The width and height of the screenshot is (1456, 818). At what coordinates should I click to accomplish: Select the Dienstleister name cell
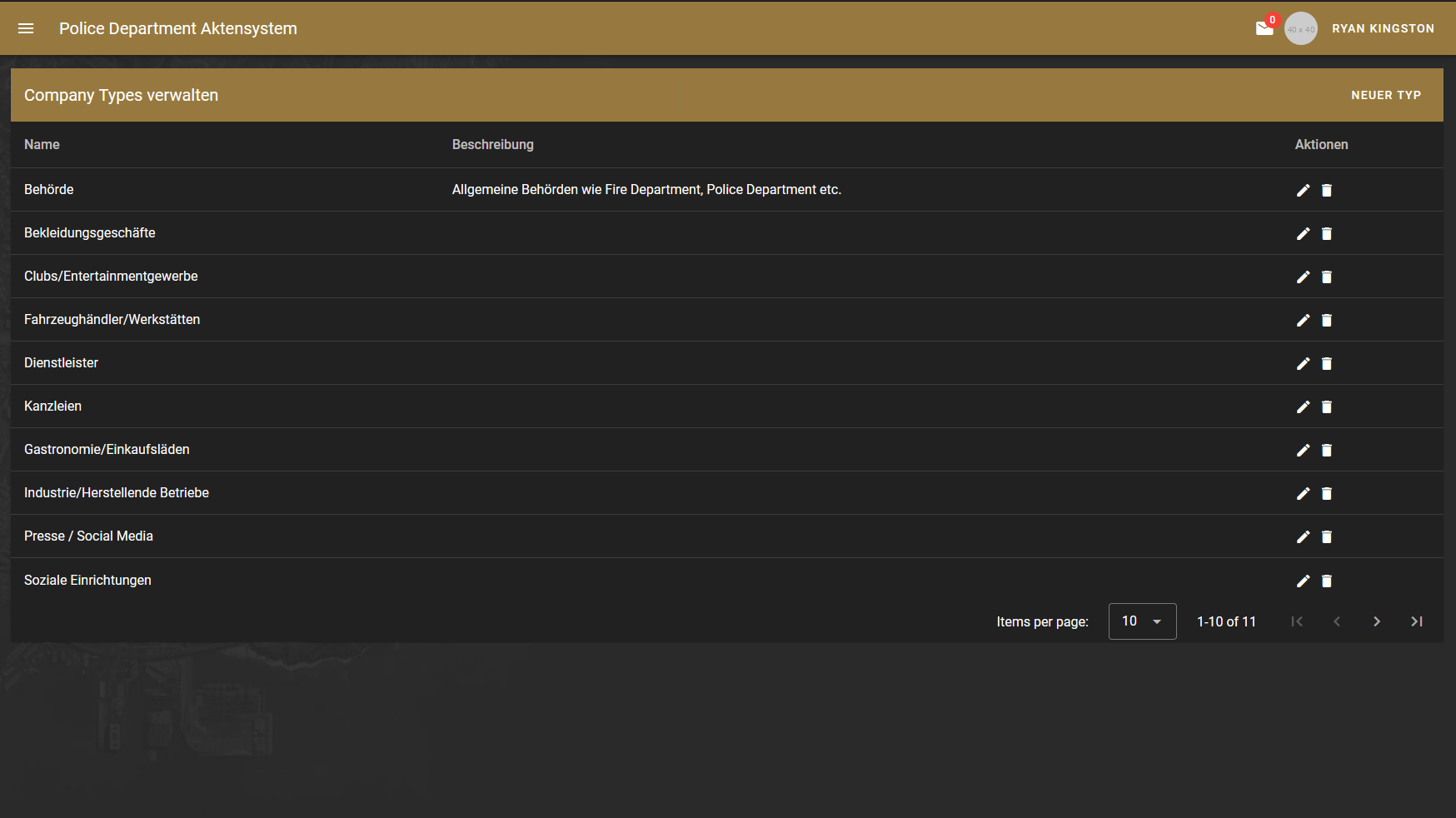point(61,362)
